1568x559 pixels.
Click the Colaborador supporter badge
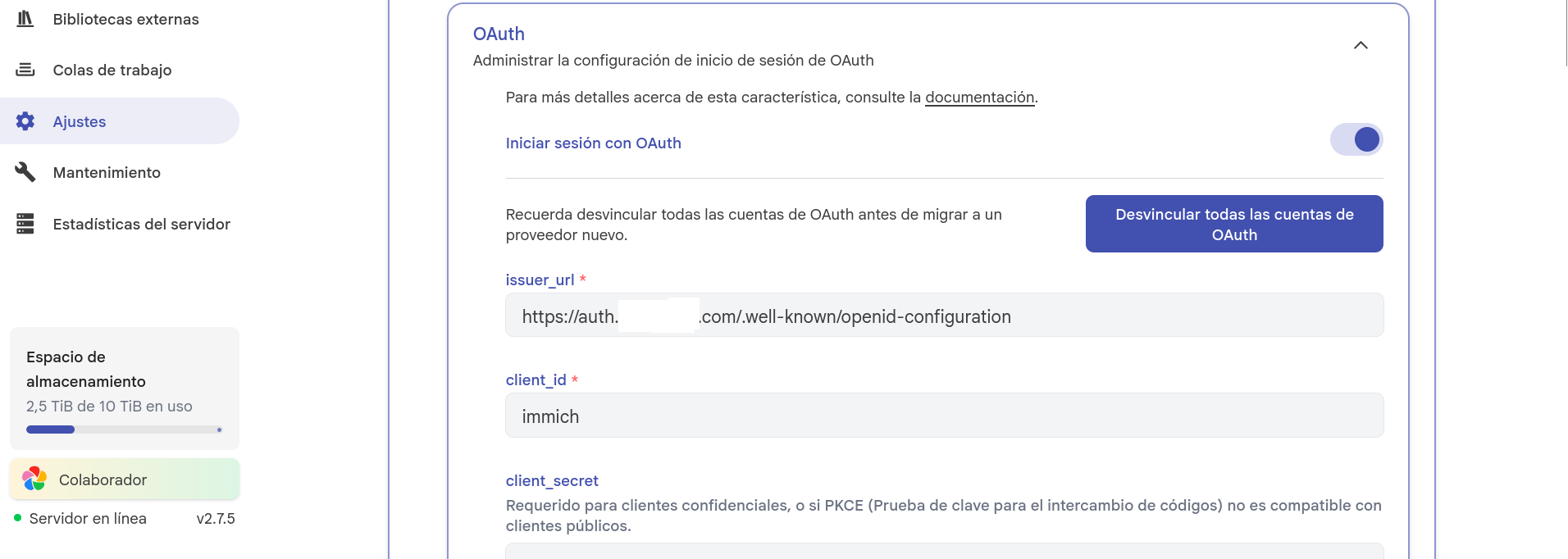pos(125,479)
